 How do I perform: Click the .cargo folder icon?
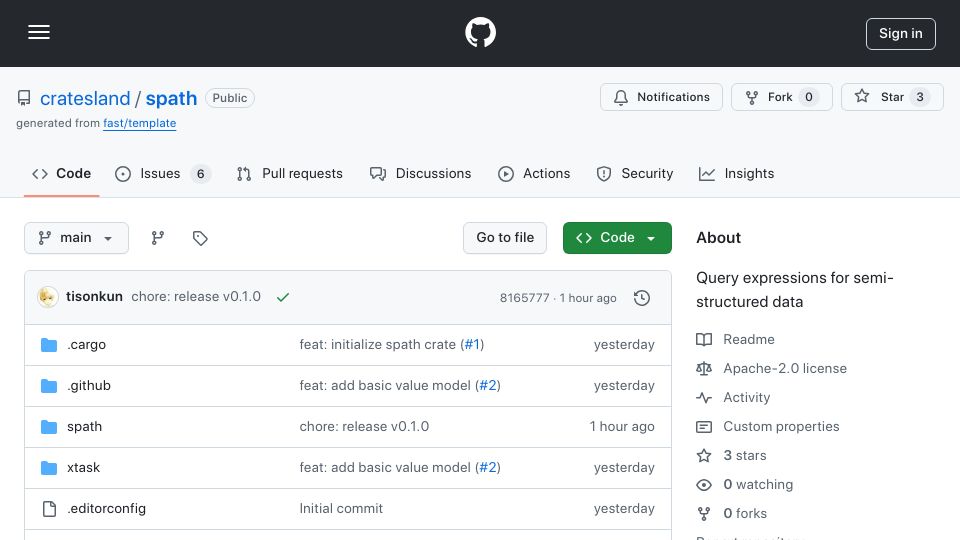(x=49, y=345)
